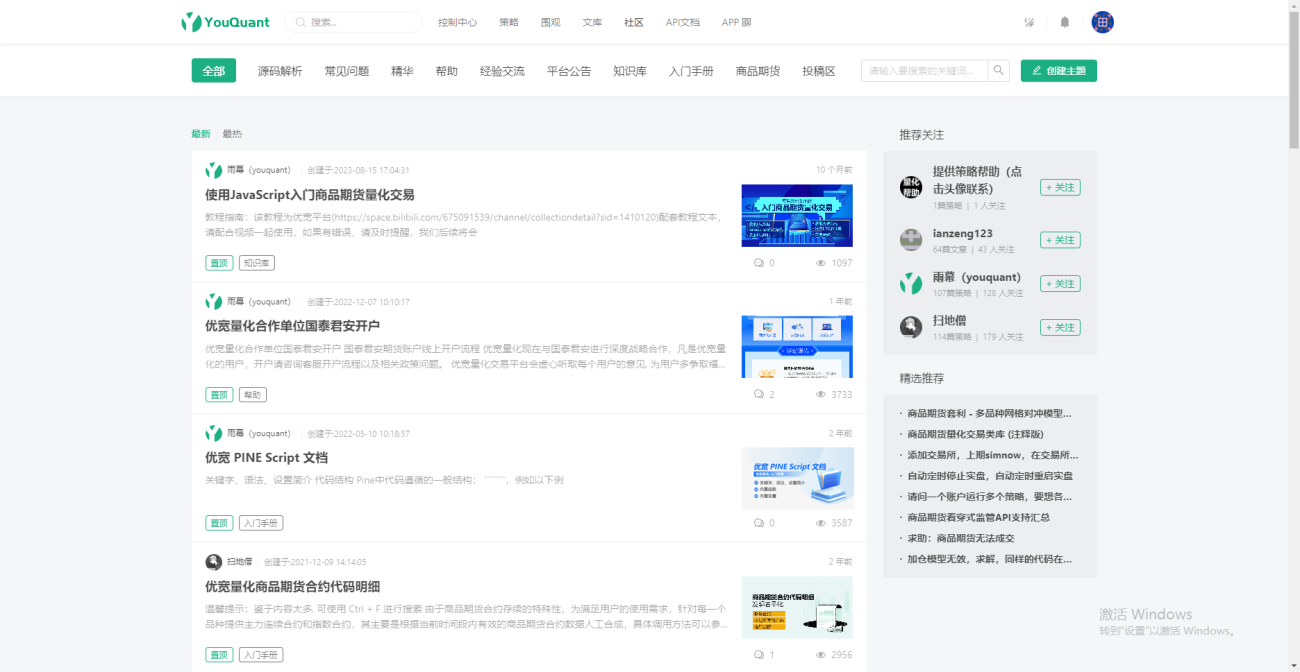Click comment icon on the JavaScript tutorial post
This screenshot has width=1300, height=672.
pos(759,263)
